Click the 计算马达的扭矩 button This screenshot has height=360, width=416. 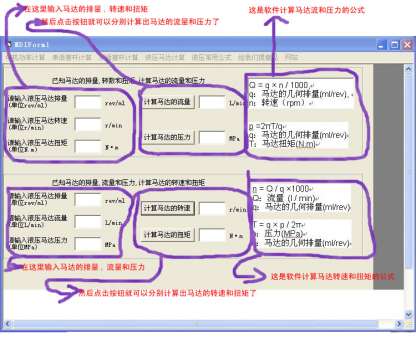pyautogui.click(x=168, y=235)
